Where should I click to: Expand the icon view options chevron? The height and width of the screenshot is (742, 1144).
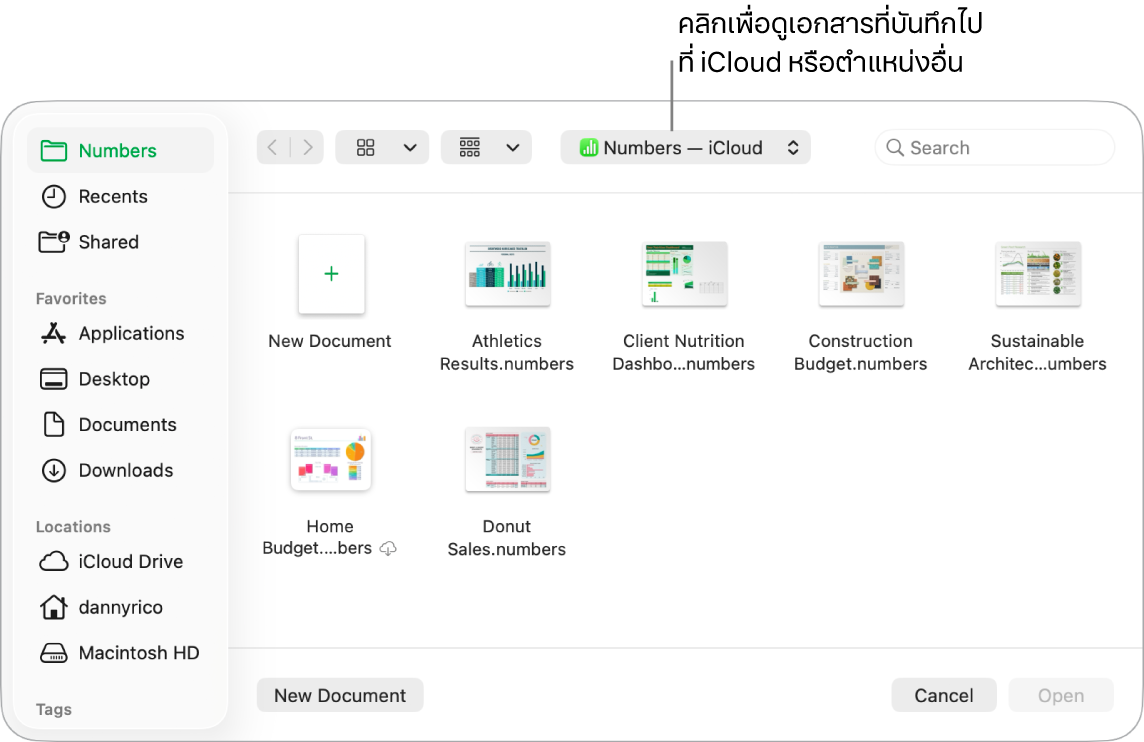[410, 147]
